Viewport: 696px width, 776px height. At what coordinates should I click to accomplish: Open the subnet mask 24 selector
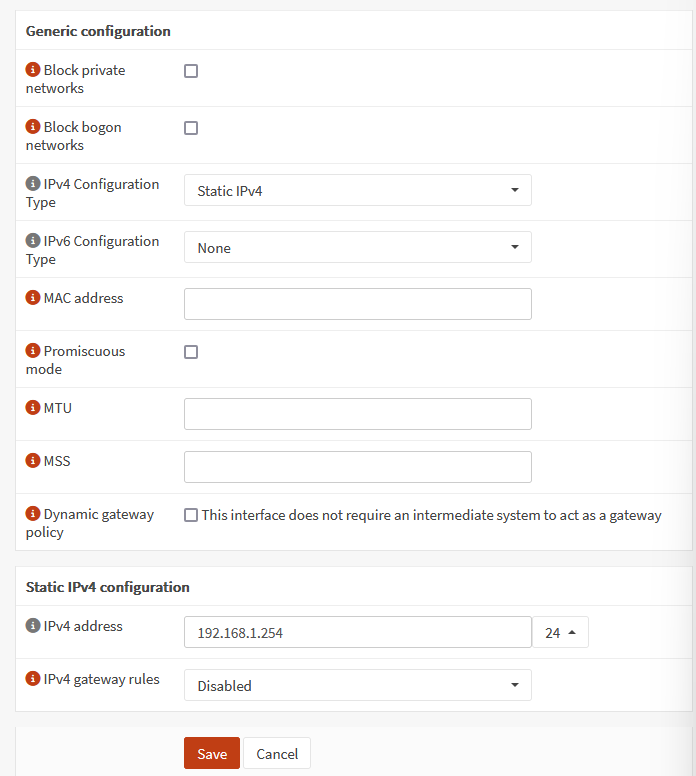560,632
